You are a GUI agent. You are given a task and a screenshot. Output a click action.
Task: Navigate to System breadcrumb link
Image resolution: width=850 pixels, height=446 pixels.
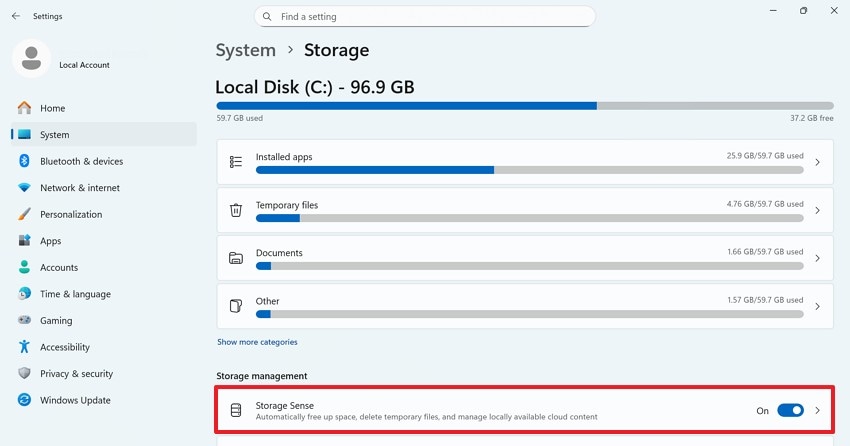[245, 50]
